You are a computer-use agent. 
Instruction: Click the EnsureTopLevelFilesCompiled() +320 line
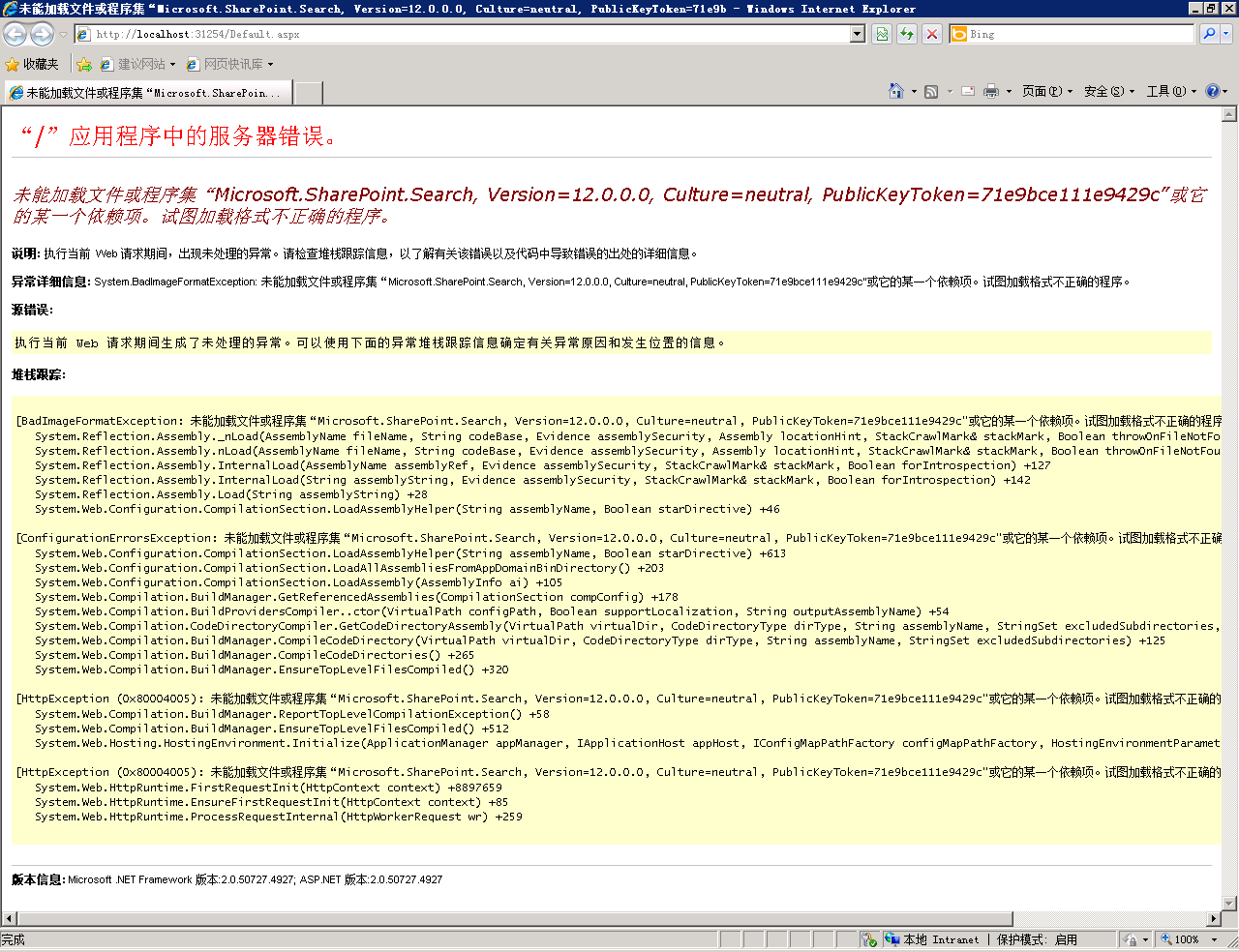272,669
